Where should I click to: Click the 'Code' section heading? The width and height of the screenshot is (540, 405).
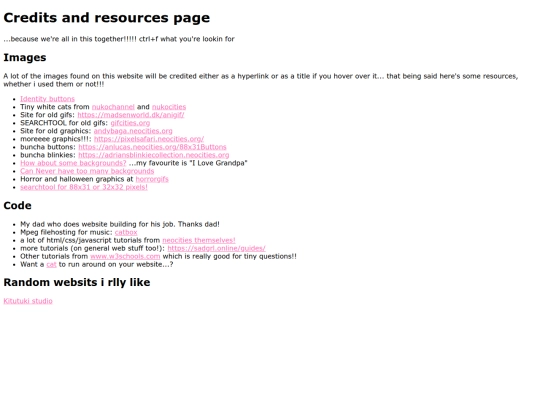coord(18,206)
